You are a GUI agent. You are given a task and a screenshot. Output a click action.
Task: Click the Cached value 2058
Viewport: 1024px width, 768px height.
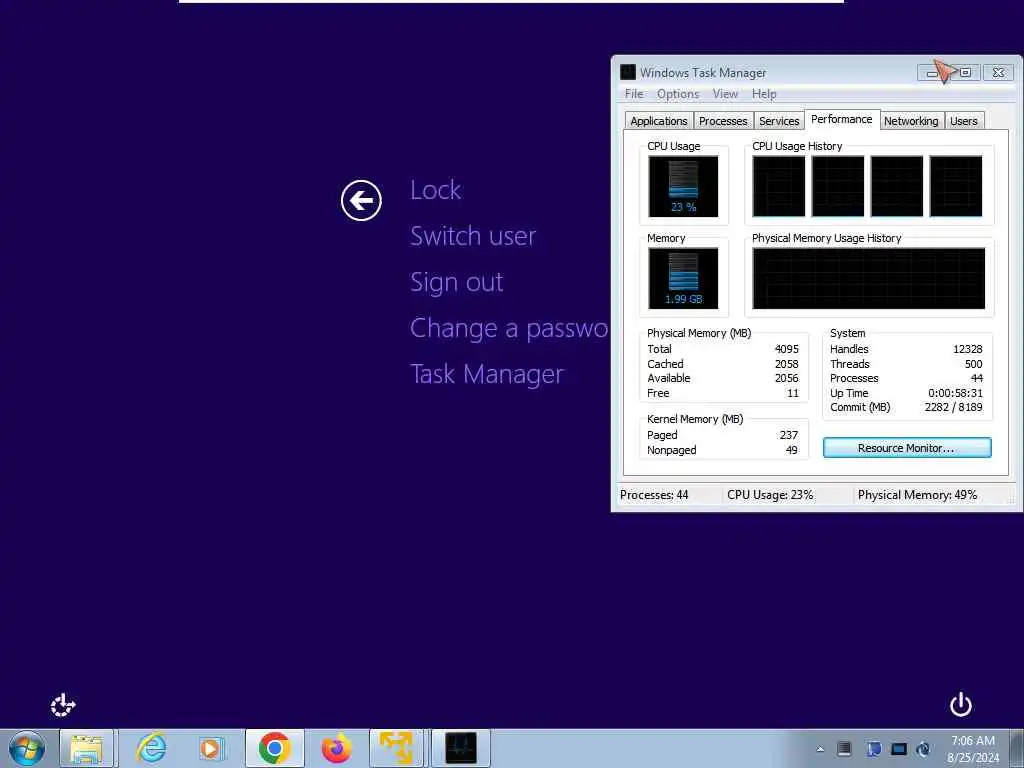click(786, 364)
